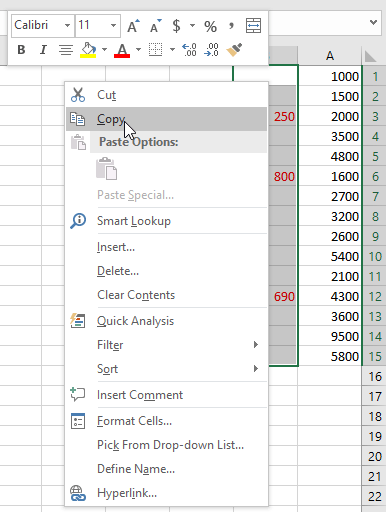The height and width of the screenshot is (512, 386).
Task: Select Paste Special from the menu
Action: point(167,195)
